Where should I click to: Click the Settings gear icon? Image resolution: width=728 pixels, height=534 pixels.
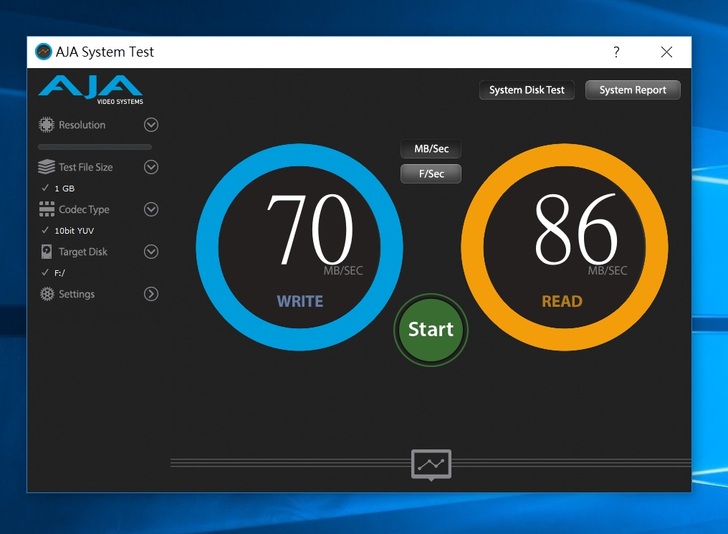46,294
